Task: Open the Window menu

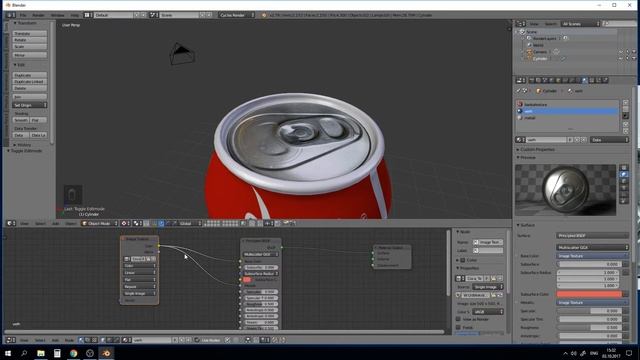Action: [58, 15]
